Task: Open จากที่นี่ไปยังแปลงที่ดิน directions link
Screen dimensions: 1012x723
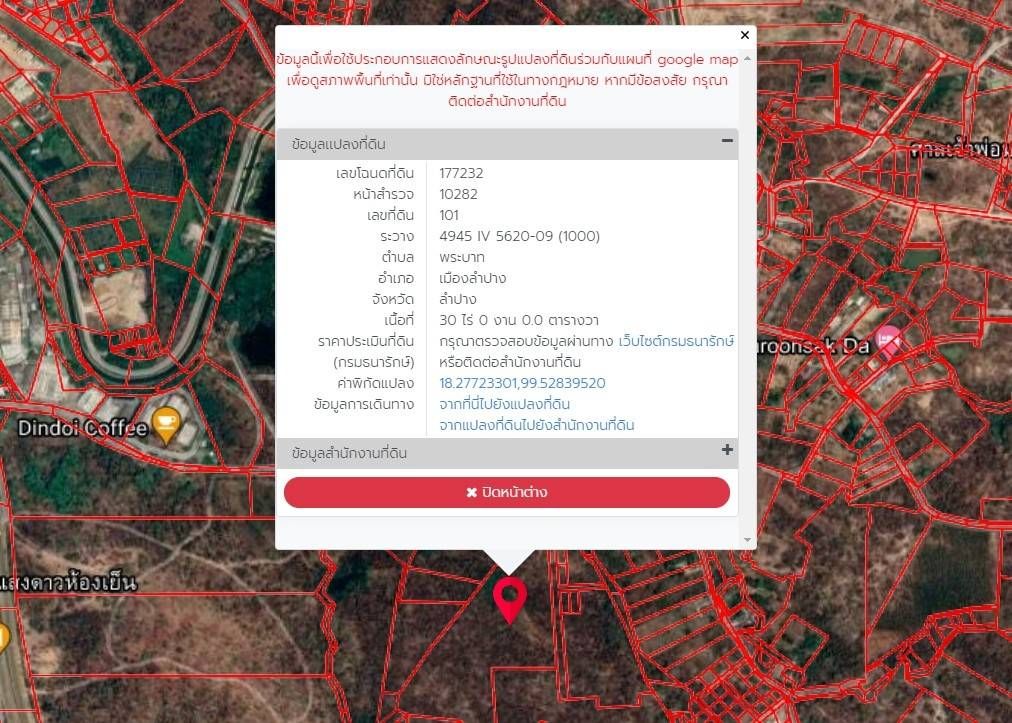Action: click(504, 404)
